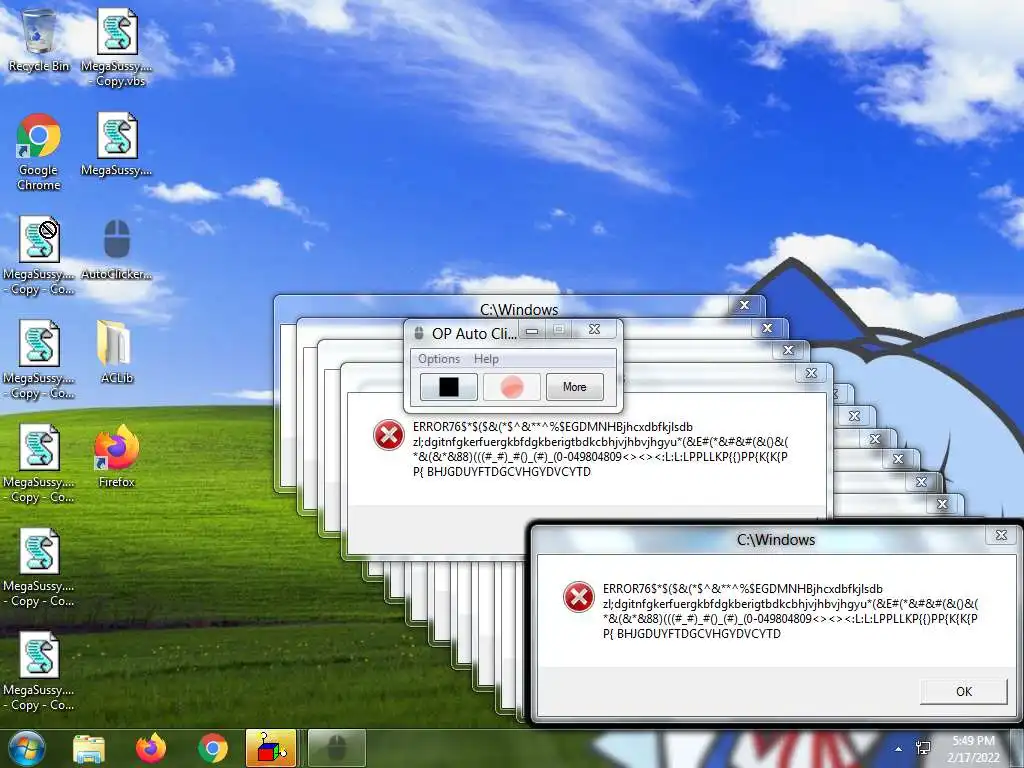Screen dimensions: 1024x768
Task: Show hidden system tray icons arrow
Action: tap(899, 749)
